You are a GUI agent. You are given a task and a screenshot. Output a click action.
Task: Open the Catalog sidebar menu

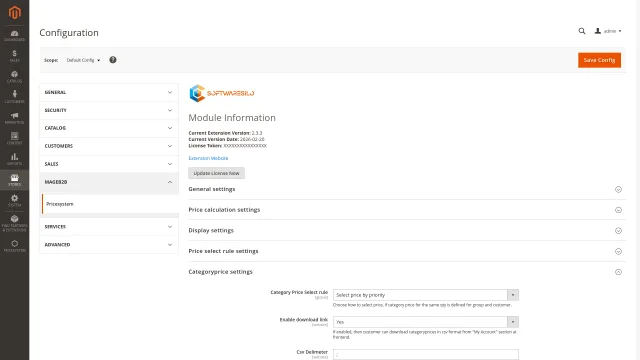coord(14,77)
